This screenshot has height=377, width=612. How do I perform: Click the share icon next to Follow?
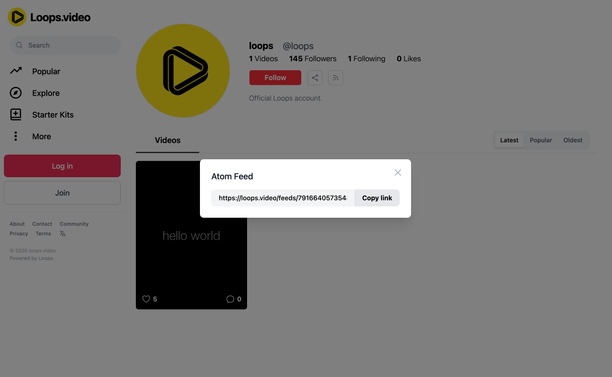(315, 78)
